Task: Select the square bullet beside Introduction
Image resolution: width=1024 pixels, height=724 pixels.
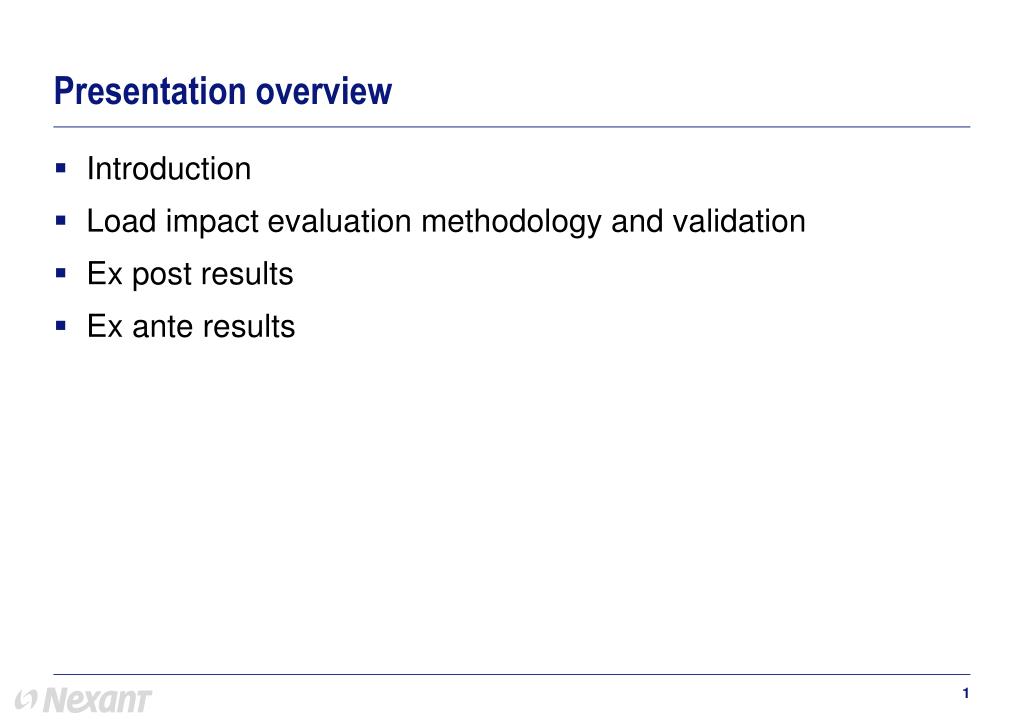Action: (x=61, y=168)
